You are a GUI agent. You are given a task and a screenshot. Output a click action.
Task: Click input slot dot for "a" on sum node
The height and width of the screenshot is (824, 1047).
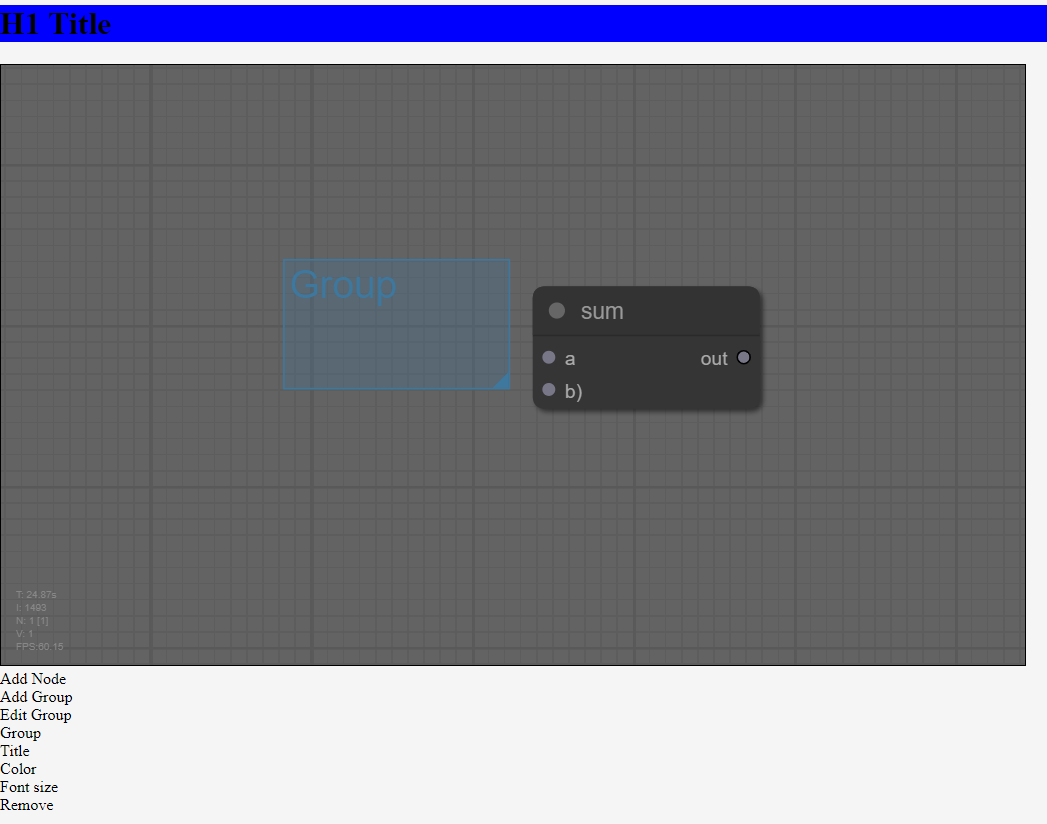(548, 357)
